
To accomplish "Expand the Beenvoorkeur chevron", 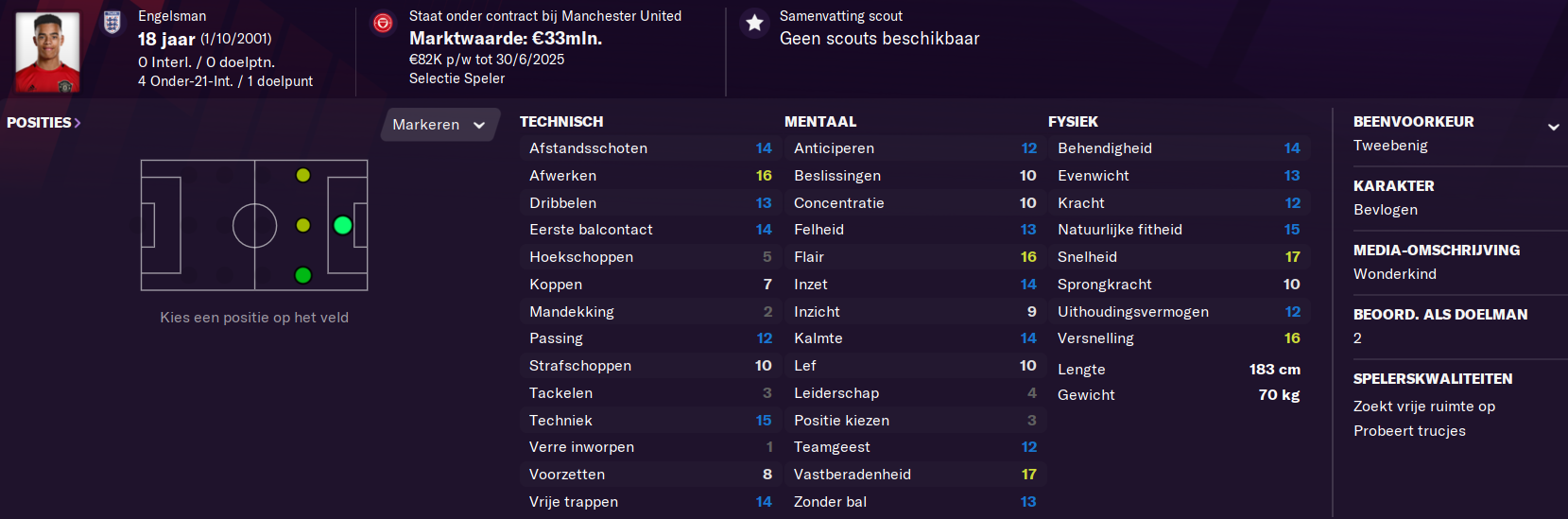I will coord(1553,127).
